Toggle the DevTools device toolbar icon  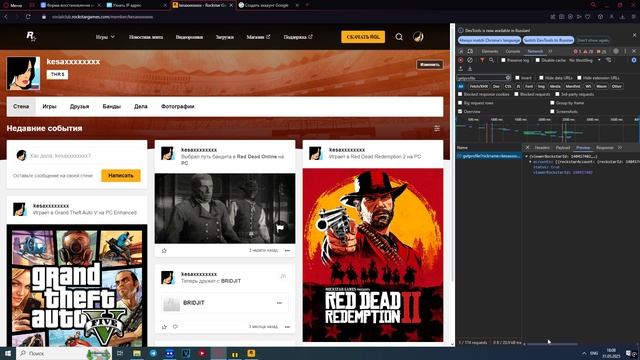470,51
